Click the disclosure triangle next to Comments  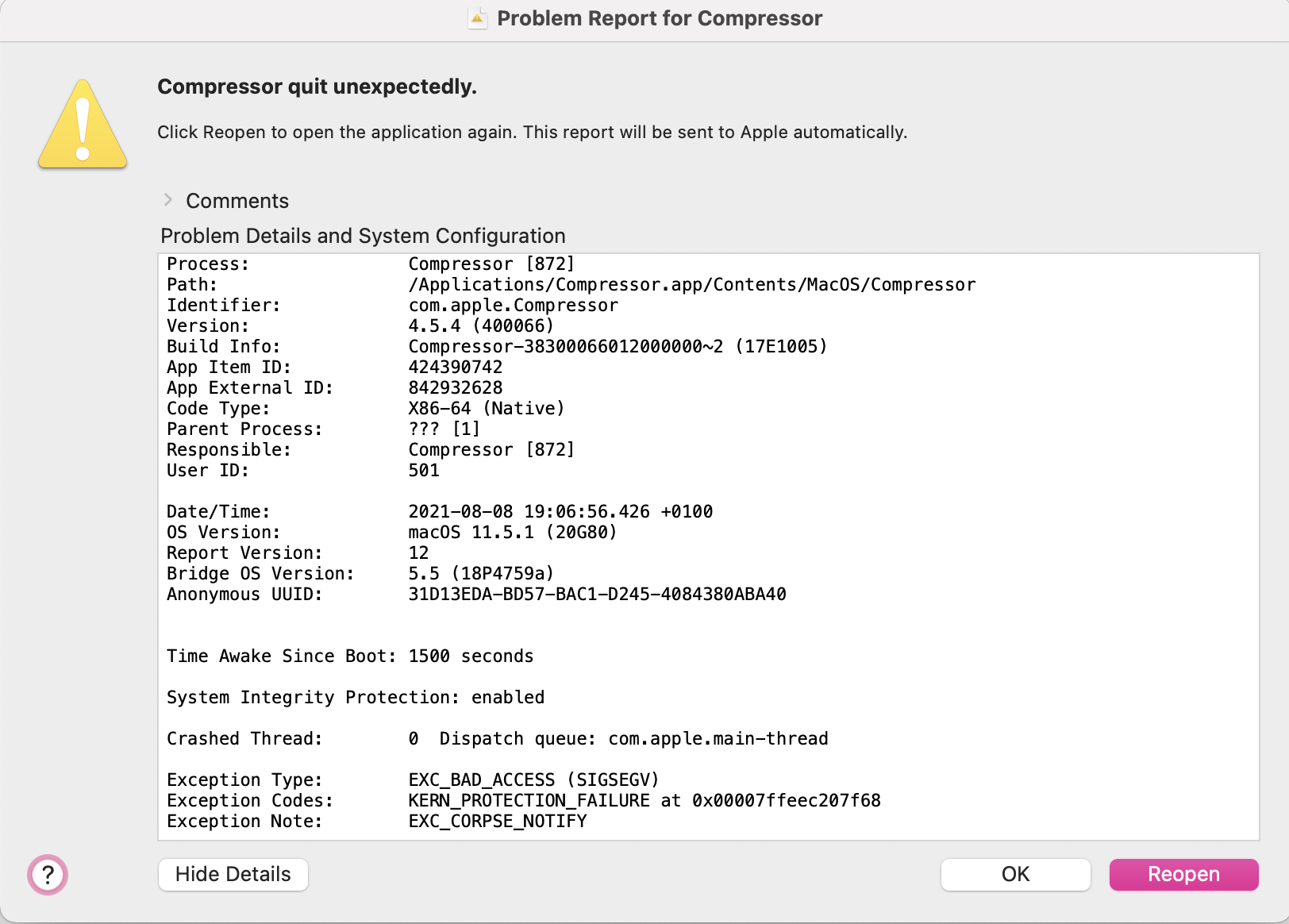coord(169,201)
